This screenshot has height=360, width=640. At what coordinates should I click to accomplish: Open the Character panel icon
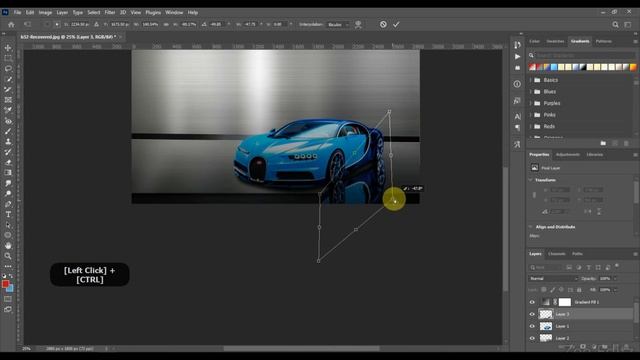(517, 116)
